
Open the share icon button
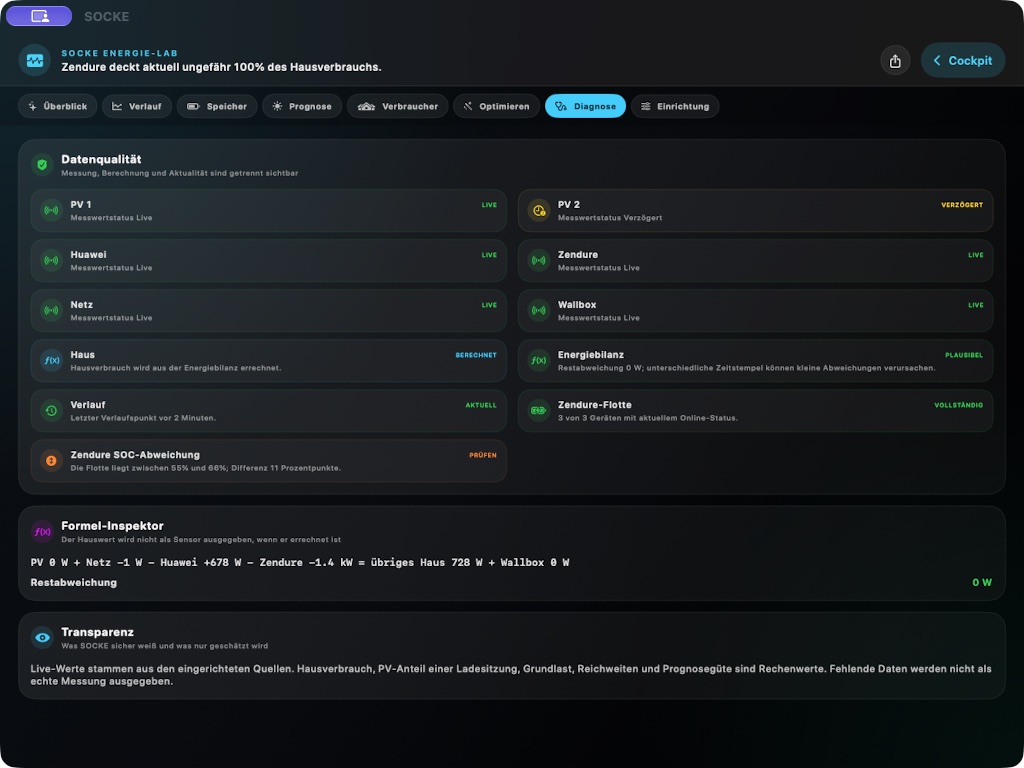coord(895,61)
